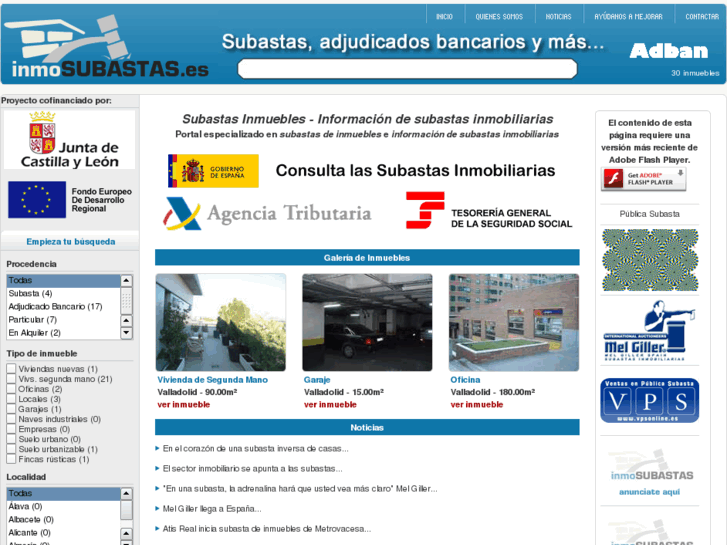The width and height of the screenshot is (727, 545).
Task: Tick the Empresas checkbox
Action: click(11, 429)
